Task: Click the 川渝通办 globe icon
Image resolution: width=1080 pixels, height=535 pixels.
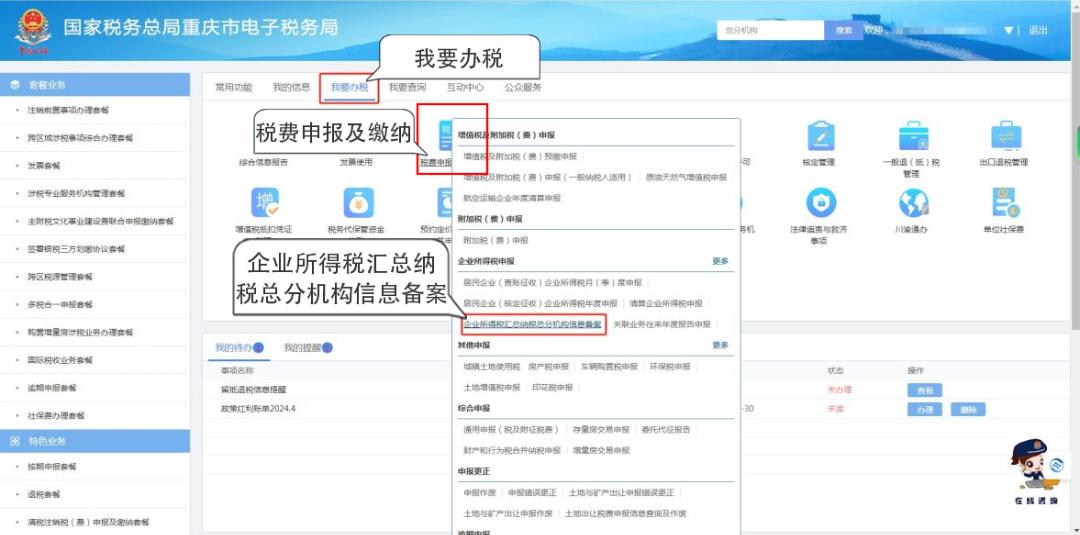Action: (911, 204)
